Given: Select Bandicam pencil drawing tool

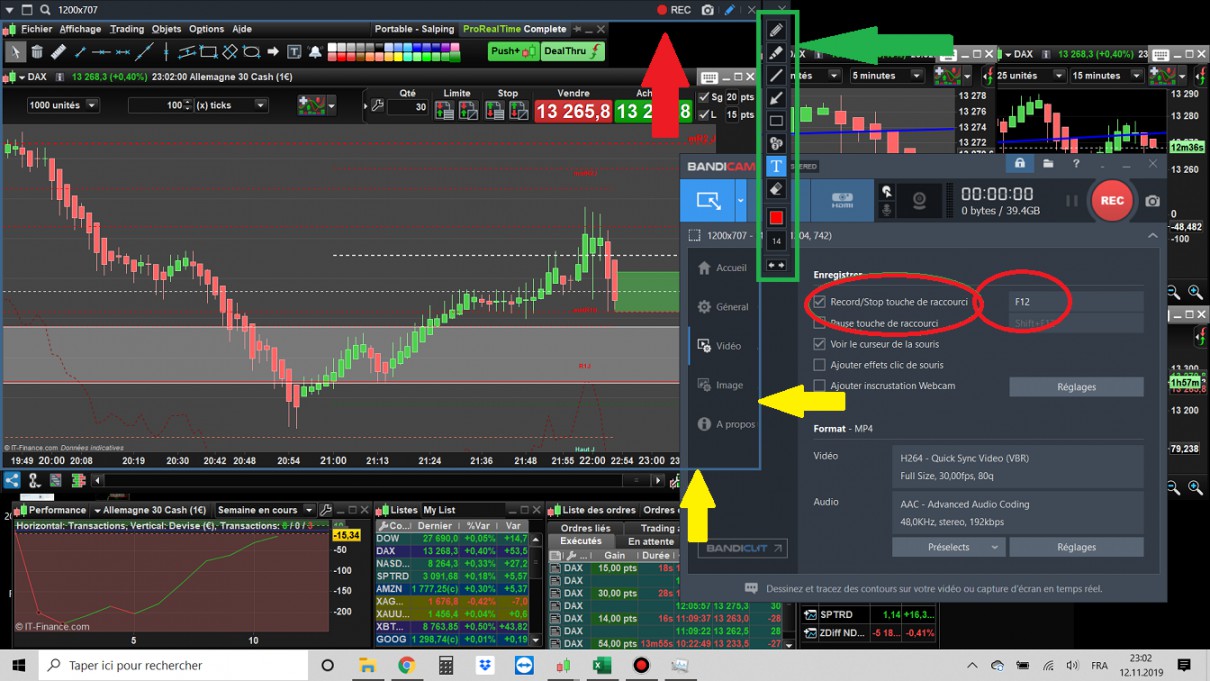Looking at the screenshot, I should [776, 29].
